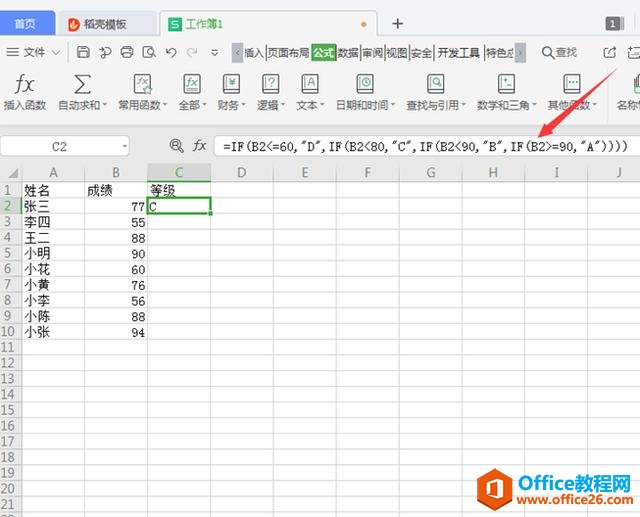The height and width of the screenshot is (517, 640).
Task: Click the Name Box showing C2
Action: point(59,146)
